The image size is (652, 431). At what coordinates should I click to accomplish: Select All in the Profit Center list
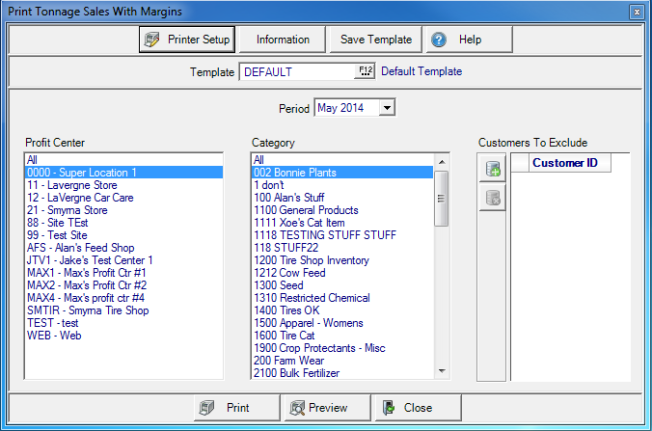coord(32,160)
